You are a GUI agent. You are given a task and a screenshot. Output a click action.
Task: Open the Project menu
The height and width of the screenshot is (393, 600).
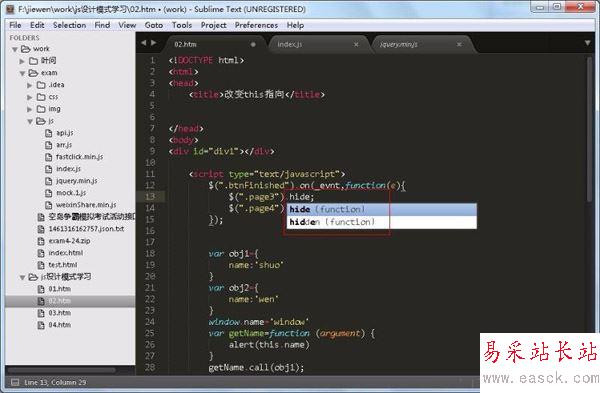click(214, 25)
